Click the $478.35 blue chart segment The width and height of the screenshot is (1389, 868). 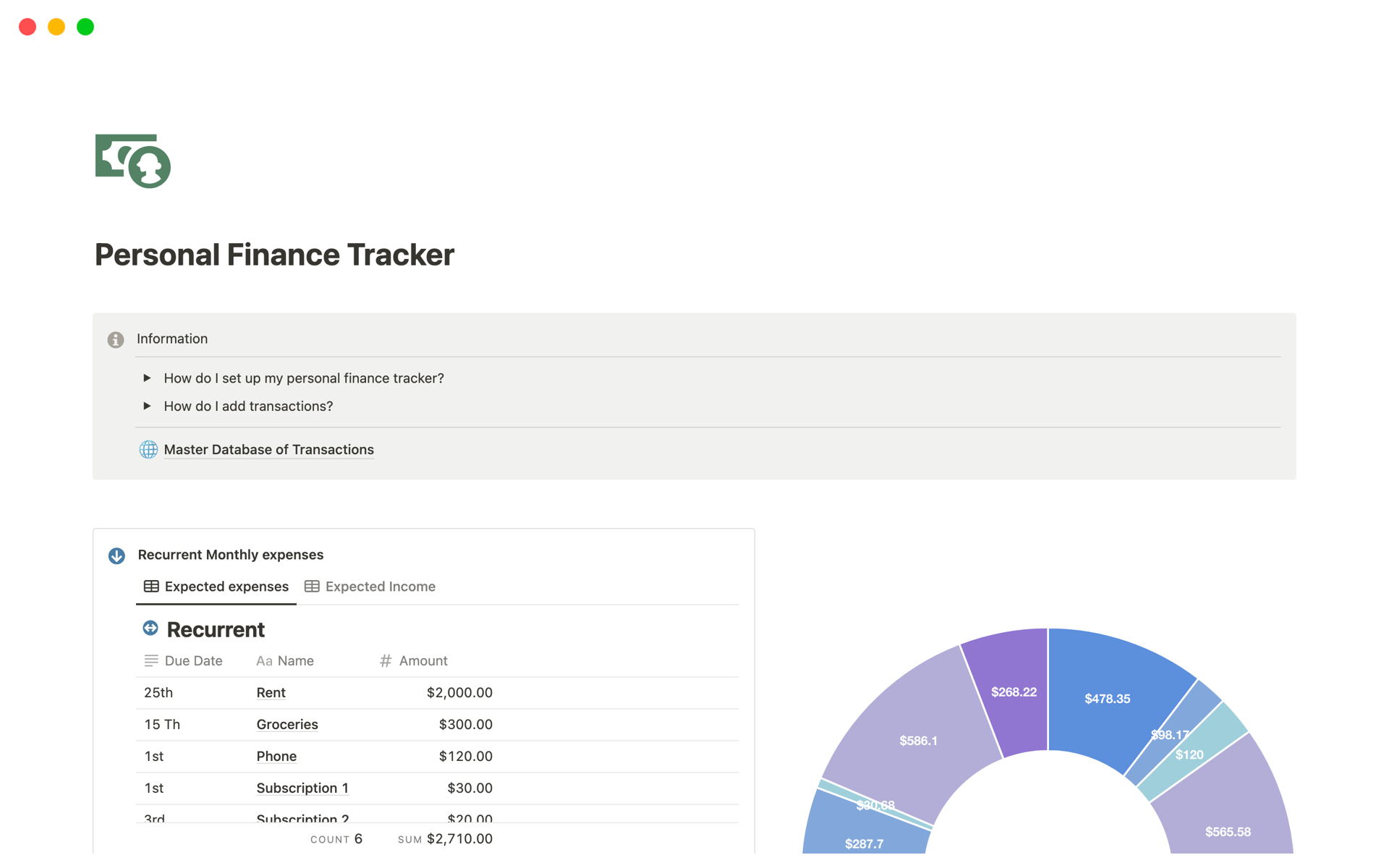tap(1107, 698)
